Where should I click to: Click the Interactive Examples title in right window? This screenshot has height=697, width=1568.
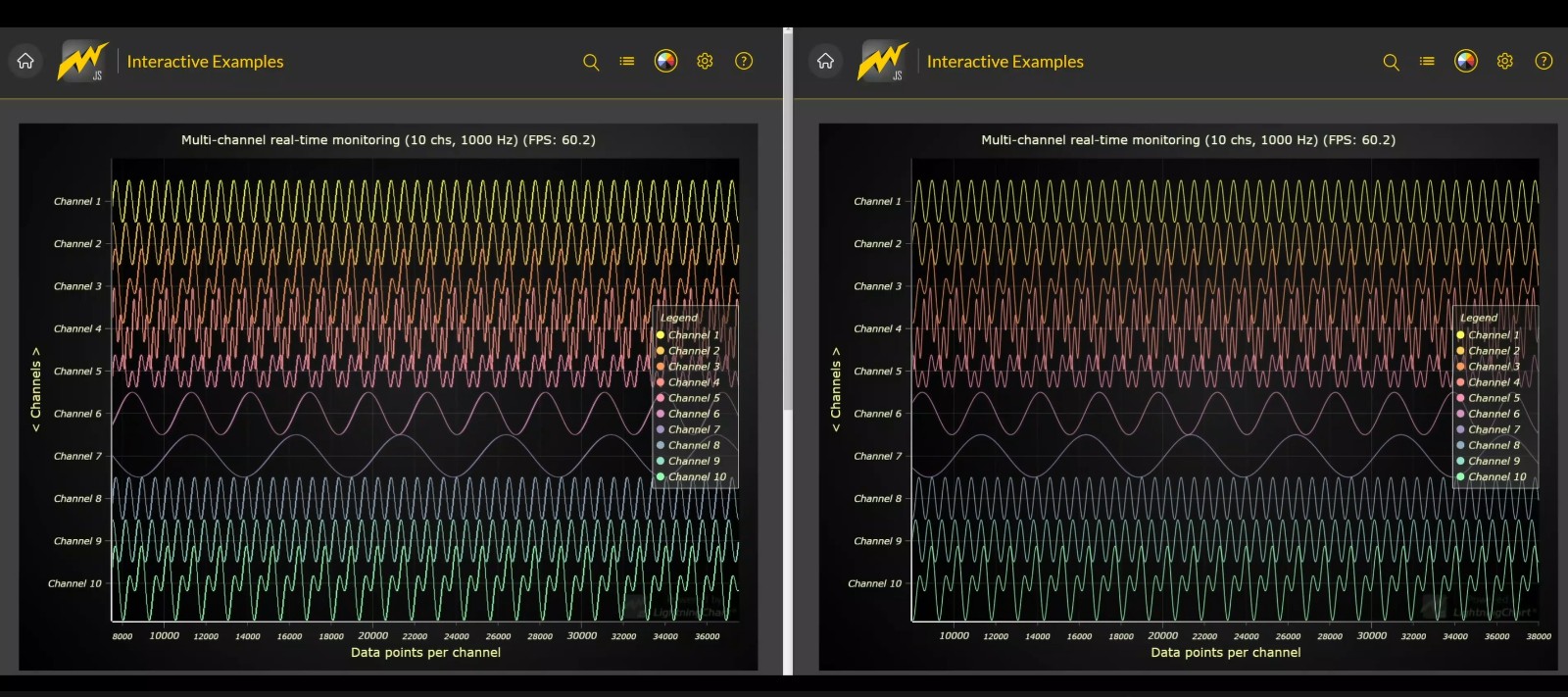(1004, 62)
